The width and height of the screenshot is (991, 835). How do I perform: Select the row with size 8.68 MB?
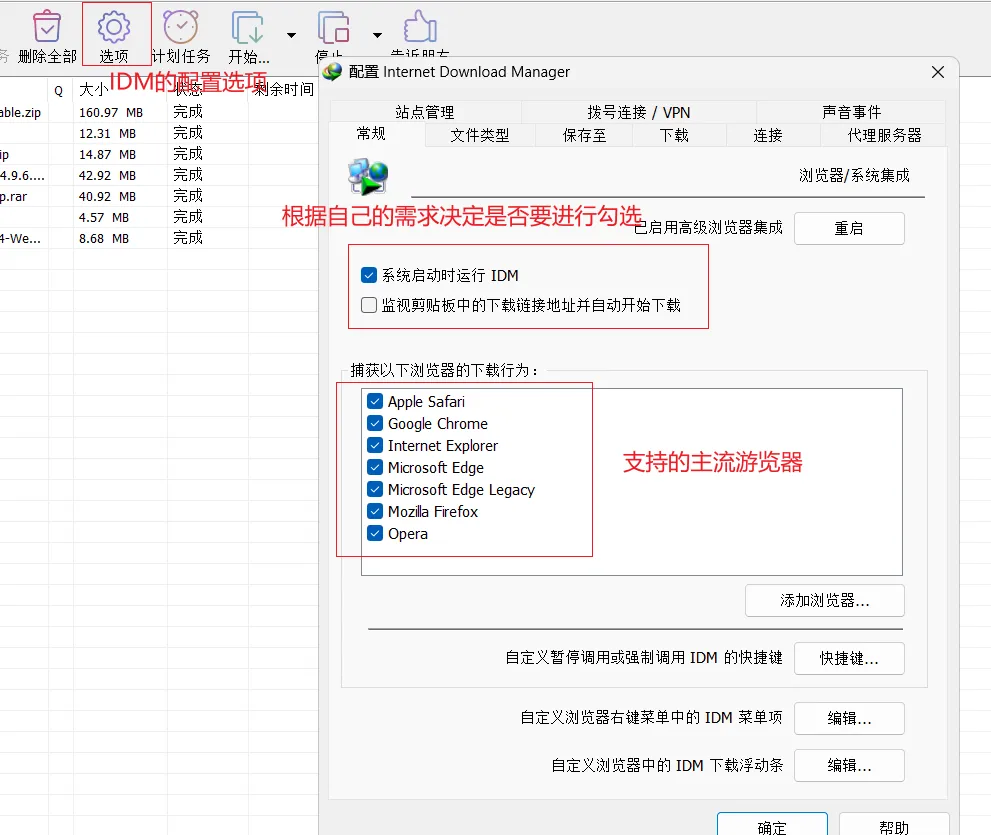[x=158, y=238]
